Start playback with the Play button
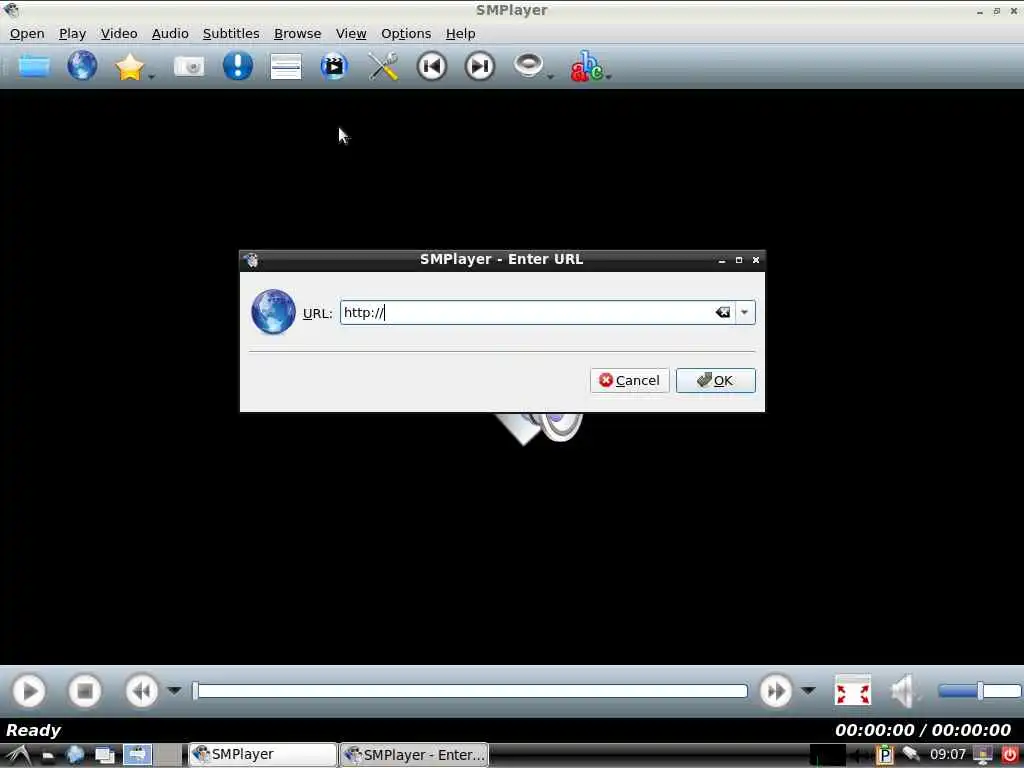The image size is (1024, 768). [29, 691]
